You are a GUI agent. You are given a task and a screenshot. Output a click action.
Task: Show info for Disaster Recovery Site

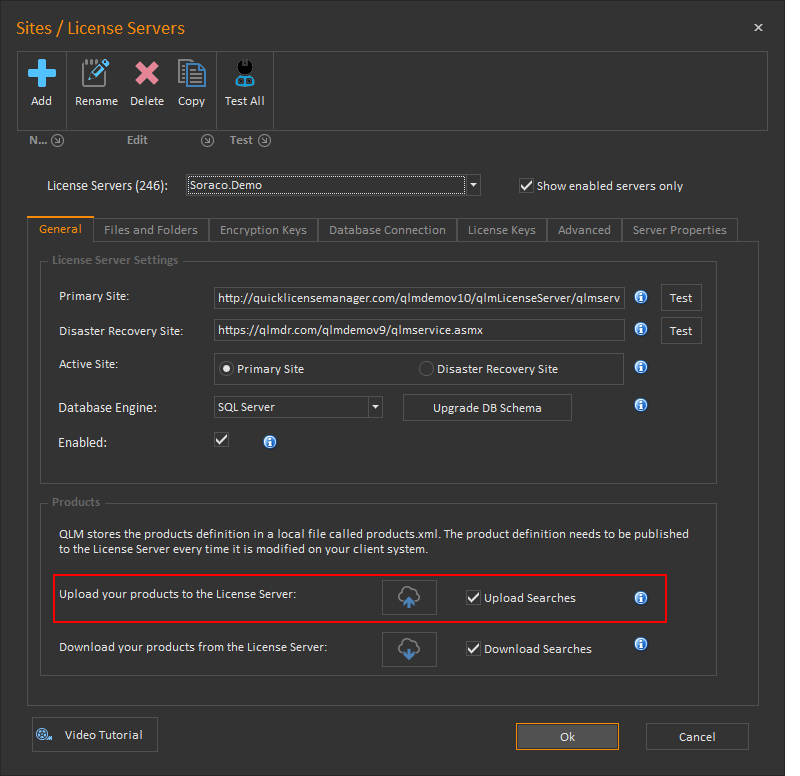click(641, 329)
